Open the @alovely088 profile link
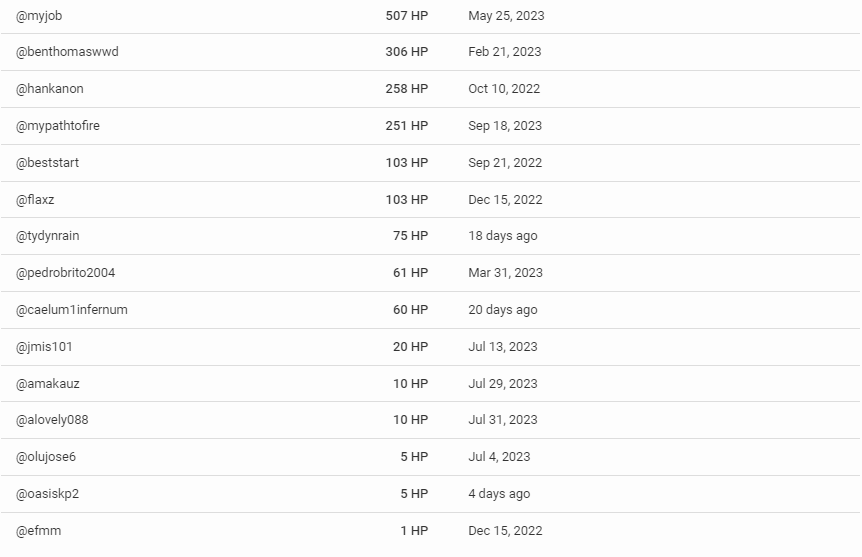Screen dimensions: 862x557 click(52, 420)
